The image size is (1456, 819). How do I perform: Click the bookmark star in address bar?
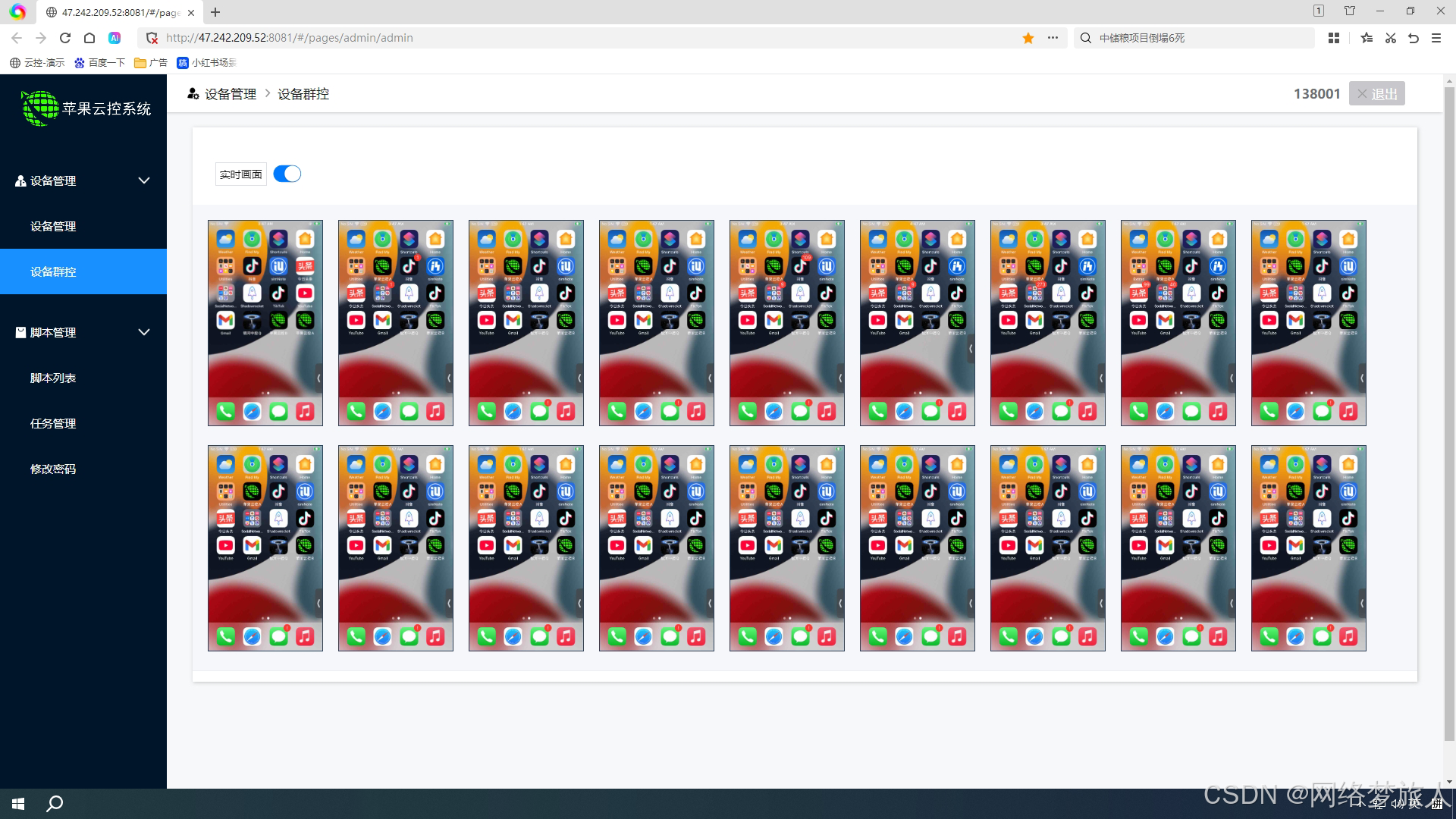coord(1028,38)
